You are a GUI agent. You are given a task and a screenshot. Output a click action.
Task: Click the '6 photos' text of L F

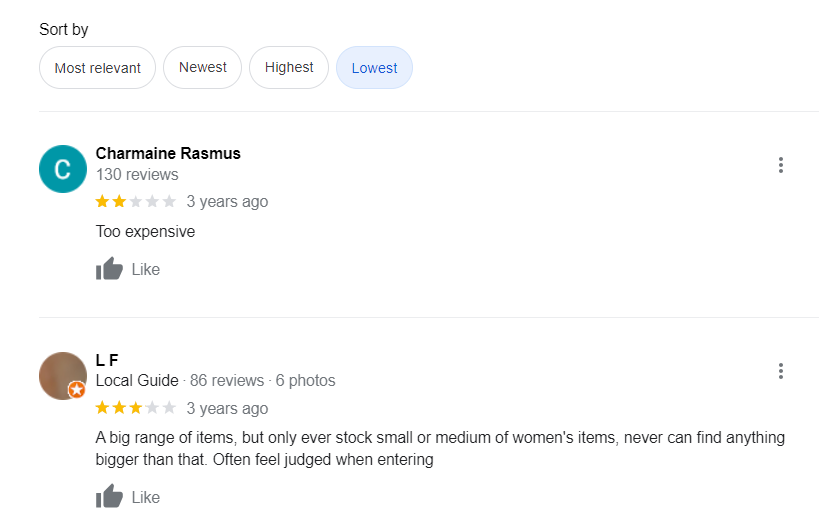(305, 380)
